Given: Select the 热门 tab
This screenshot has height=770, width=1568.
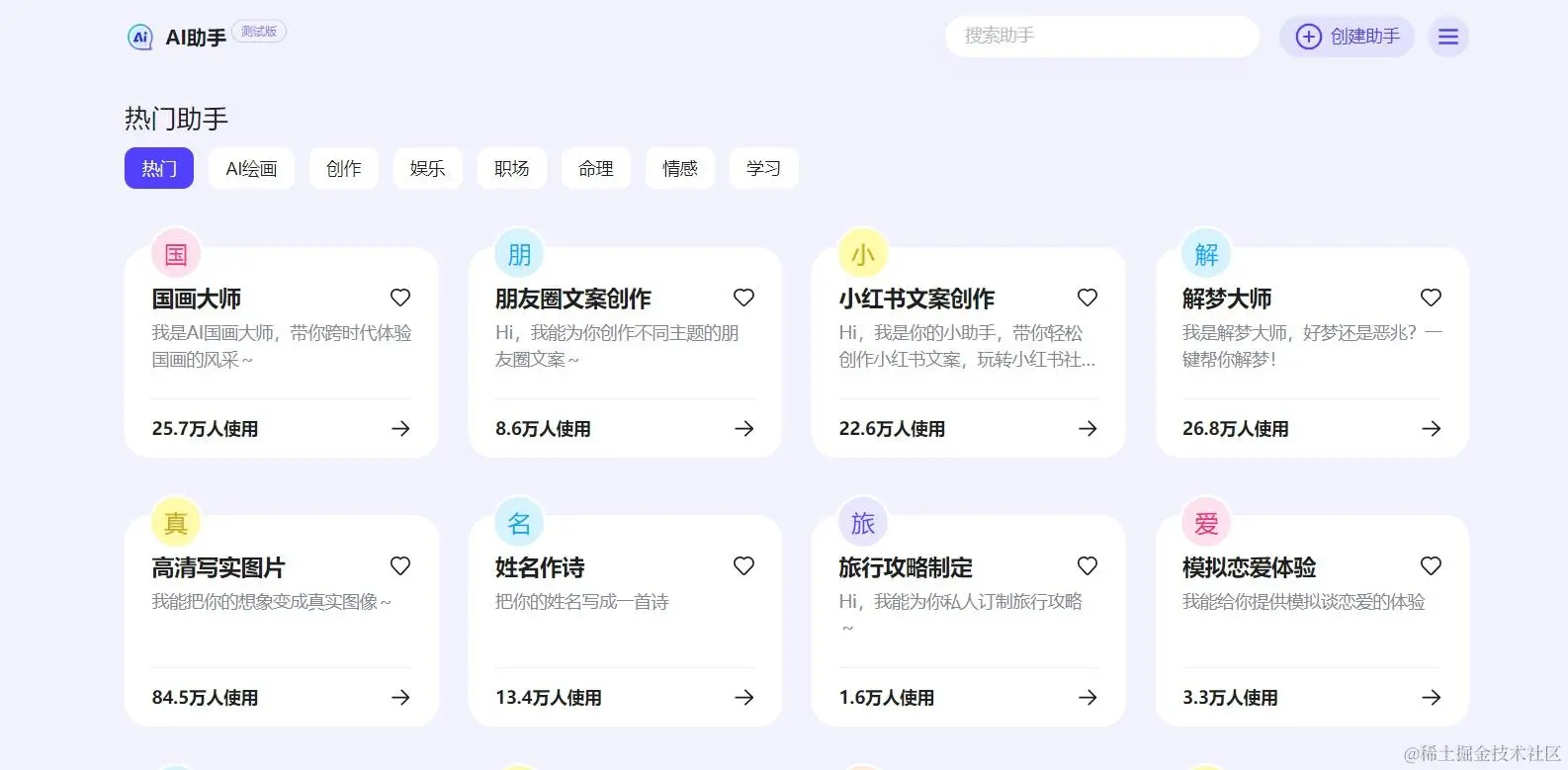Looking at the screenshot, I should coord(159,168).
